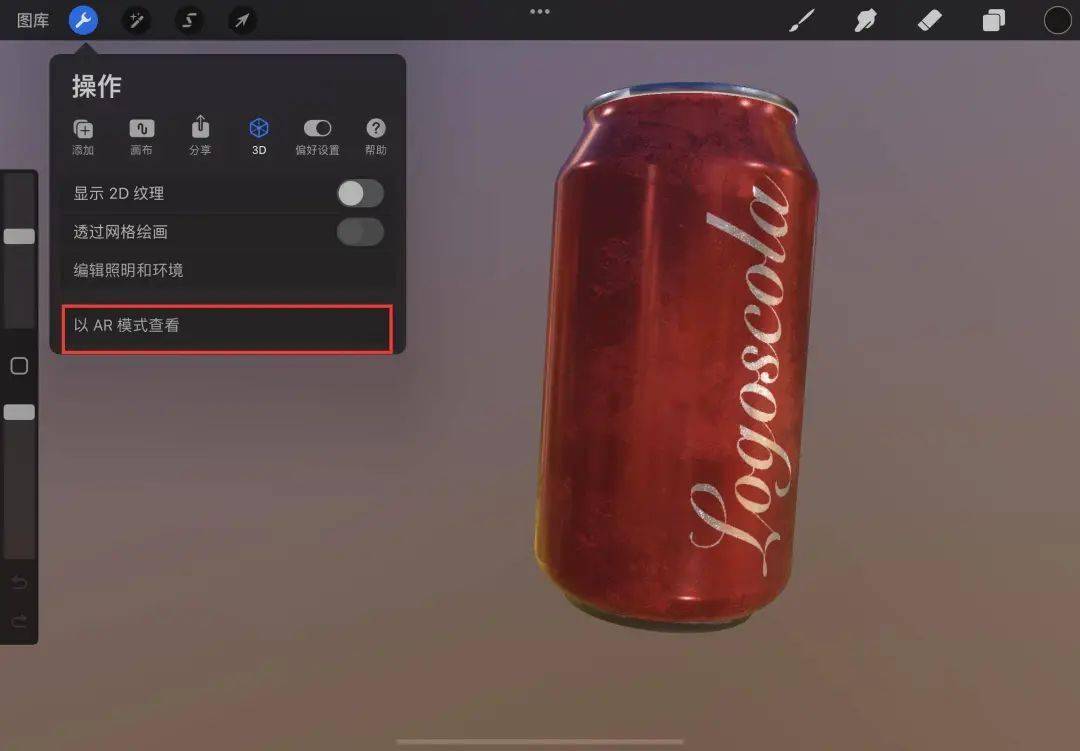This screenshot has height=751, width=1080.
Task: Open the 添加 tab in Actions
Action: click(83, 135)
